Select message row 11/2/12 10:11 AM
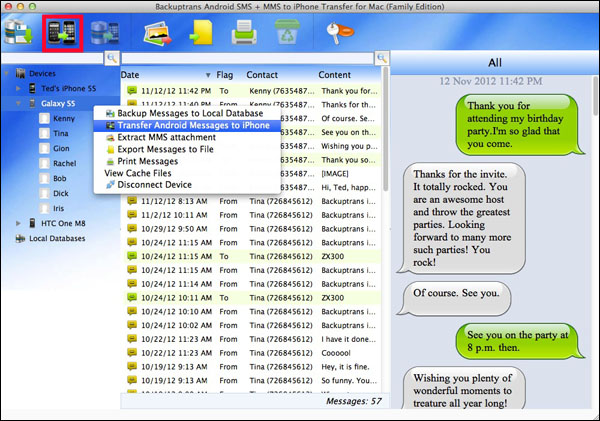The height and width of the screenshot is (421, 600). (253, 215)
